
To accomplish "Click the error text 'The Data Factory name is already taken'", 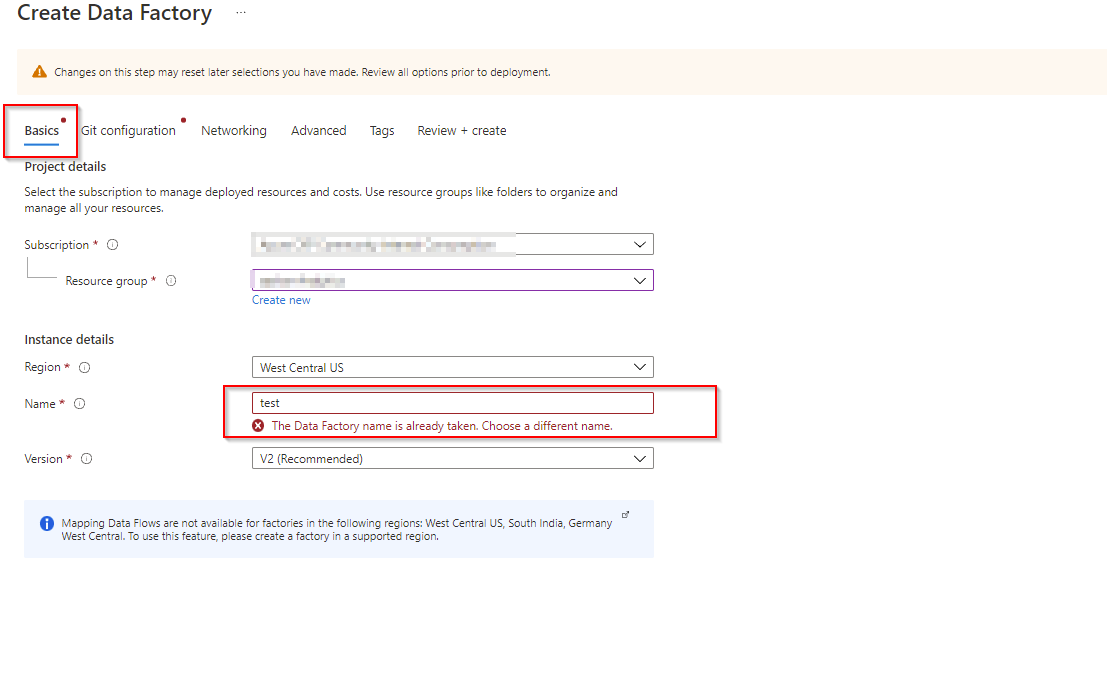I will click(x=442, y=426).
